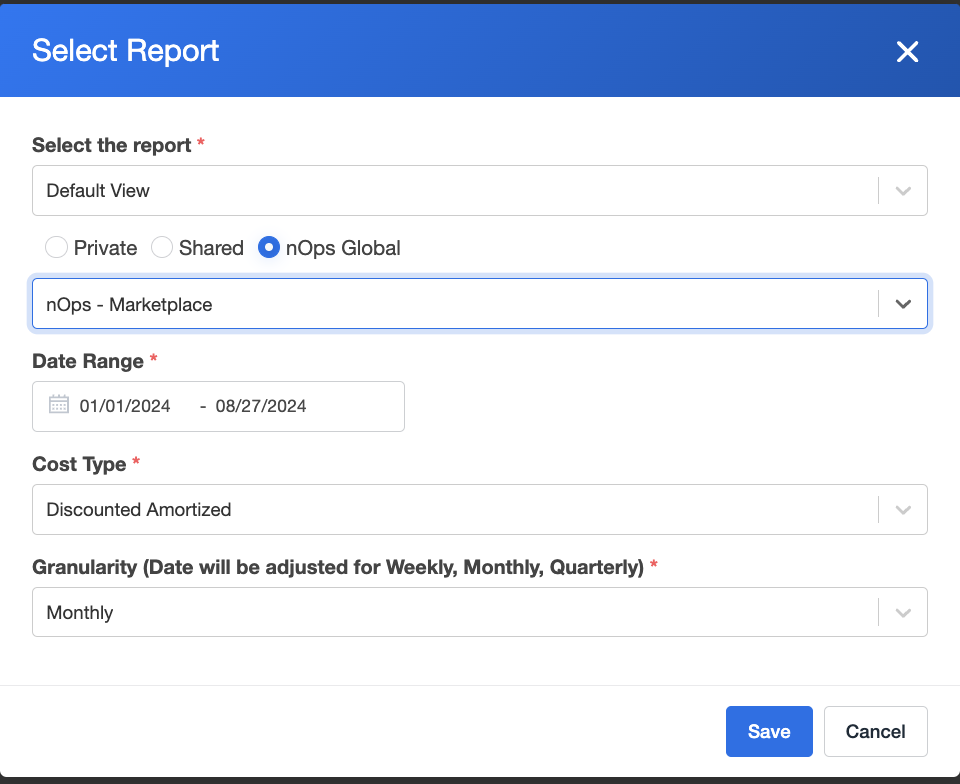Choose the Shared radio option
Screen dimensions: 960x784
(162, 247)
